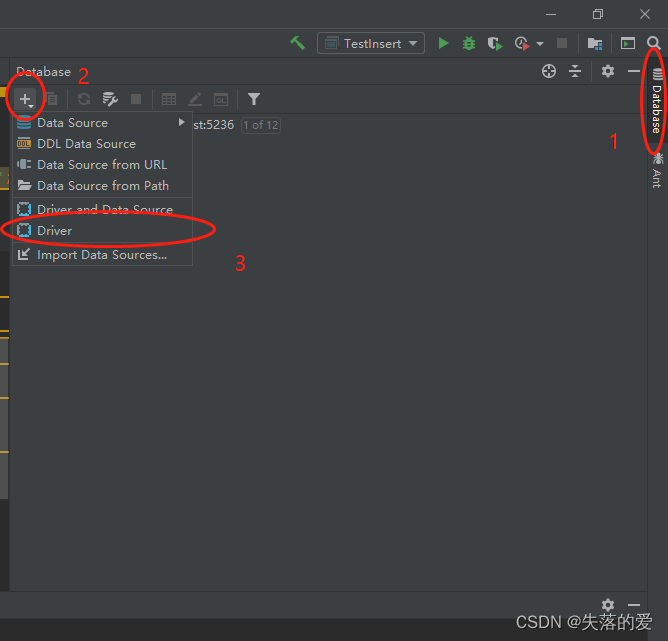
Task: Expand the profiler dropdown arrow
Action: click(x=540, y=44)
